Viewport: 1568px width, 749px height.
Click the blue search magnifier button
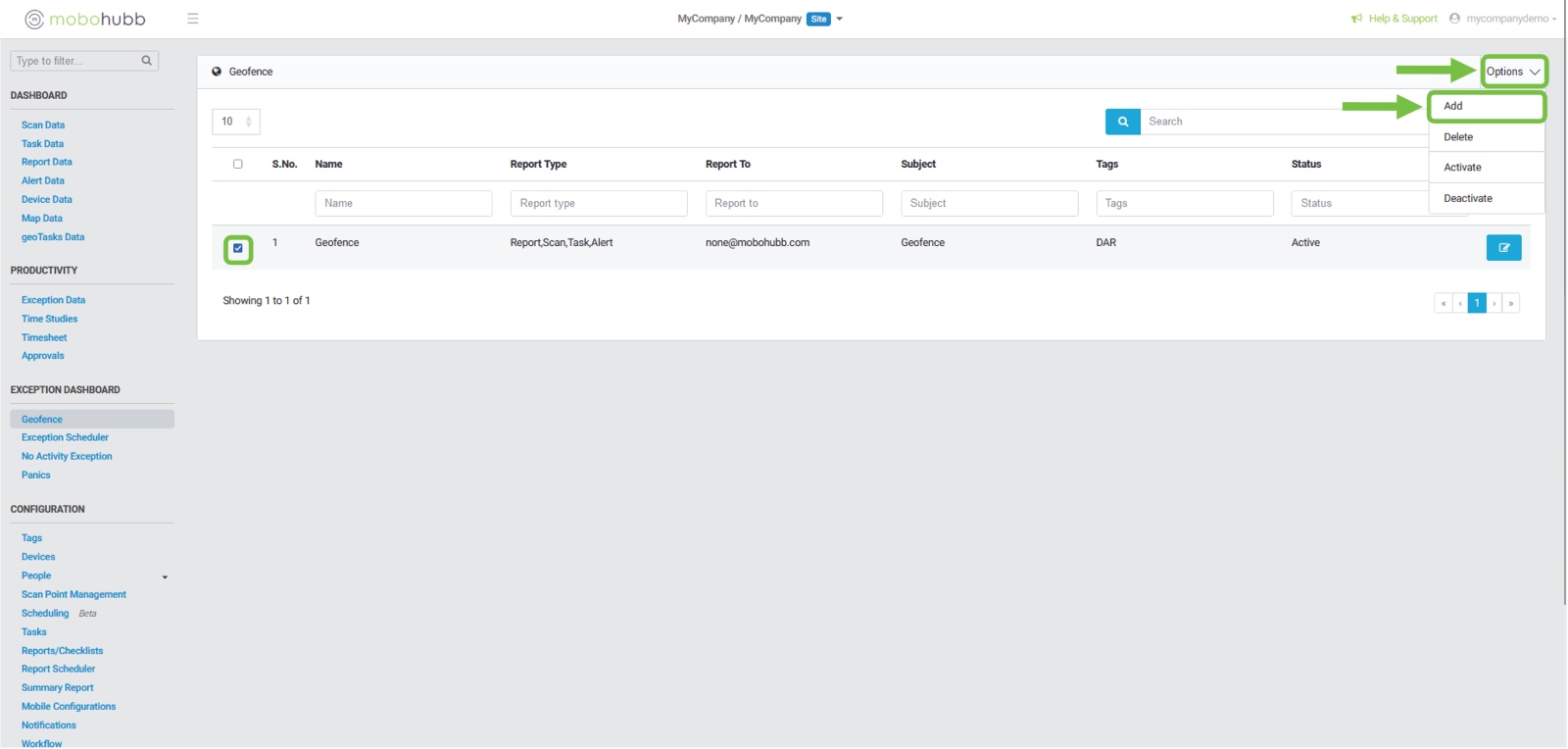[x=1122, y=122]
